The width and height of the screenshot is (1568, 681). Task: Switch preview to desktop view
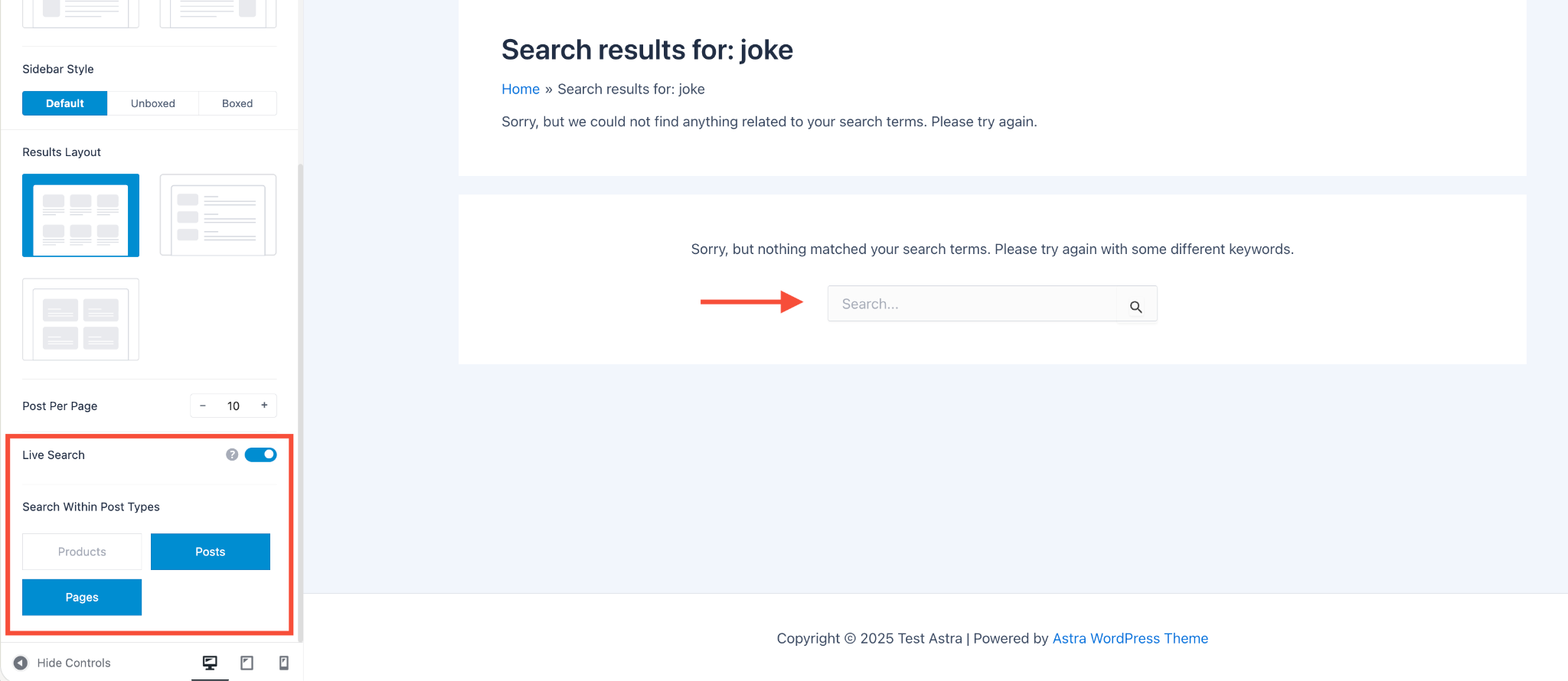(210, 663)
